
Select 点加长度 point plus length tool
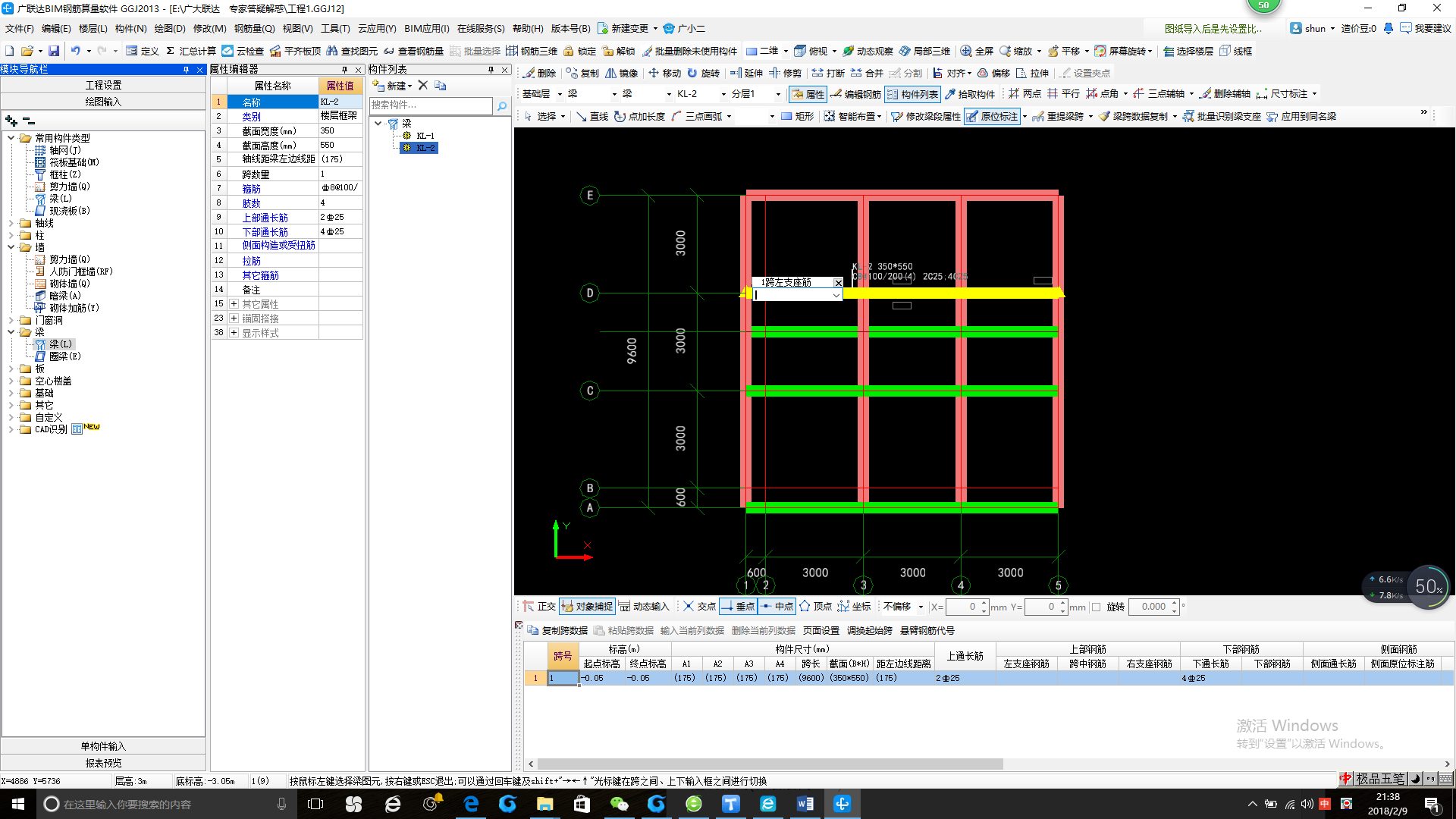639,116
